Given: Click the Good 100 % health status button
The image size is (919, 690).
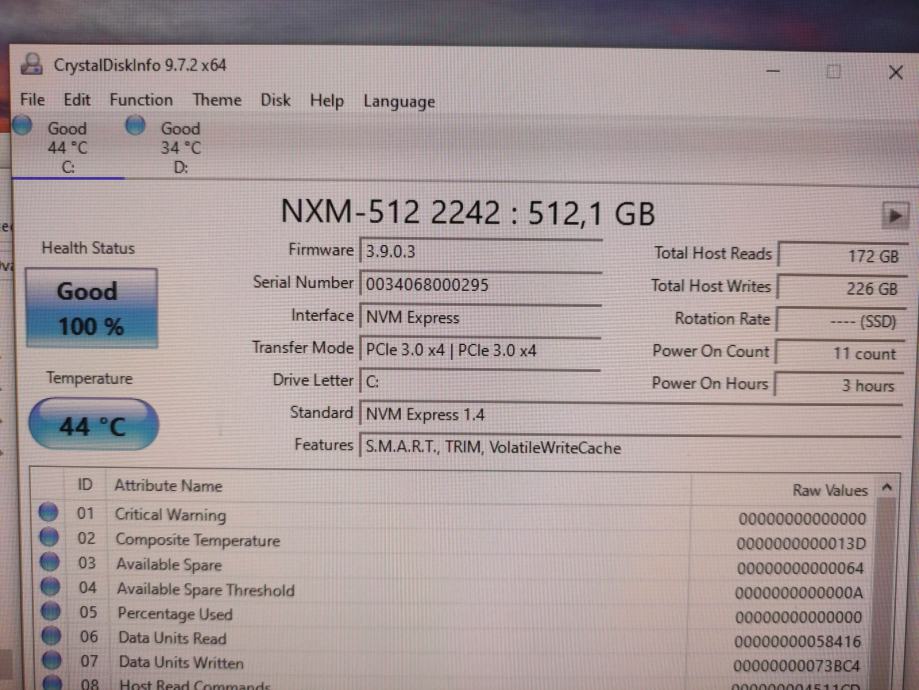Looking at the screenshot, I should (x=91, y=309).
